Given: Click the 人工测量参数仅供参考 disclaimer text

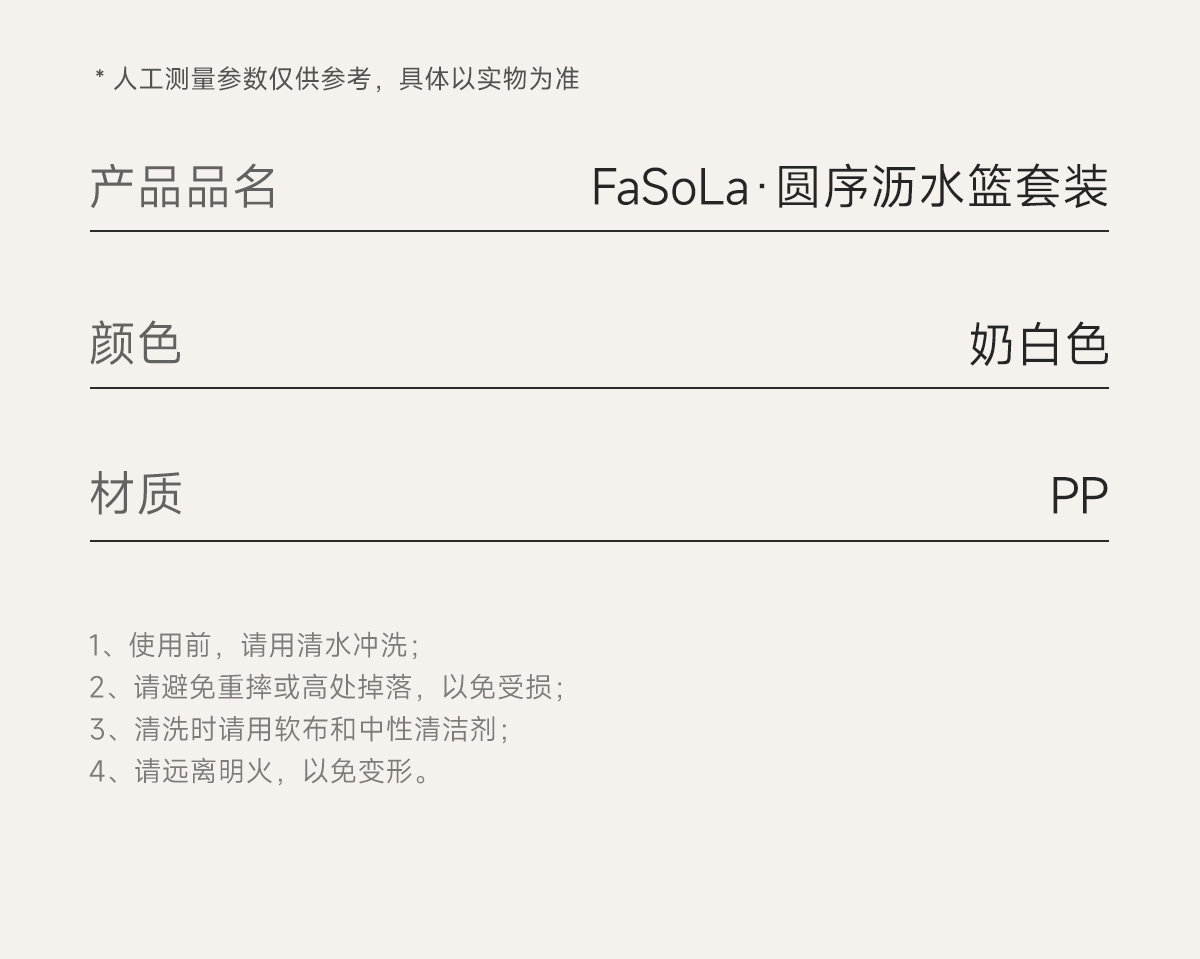Looking at the screenshot, I should tap(241, 79).
